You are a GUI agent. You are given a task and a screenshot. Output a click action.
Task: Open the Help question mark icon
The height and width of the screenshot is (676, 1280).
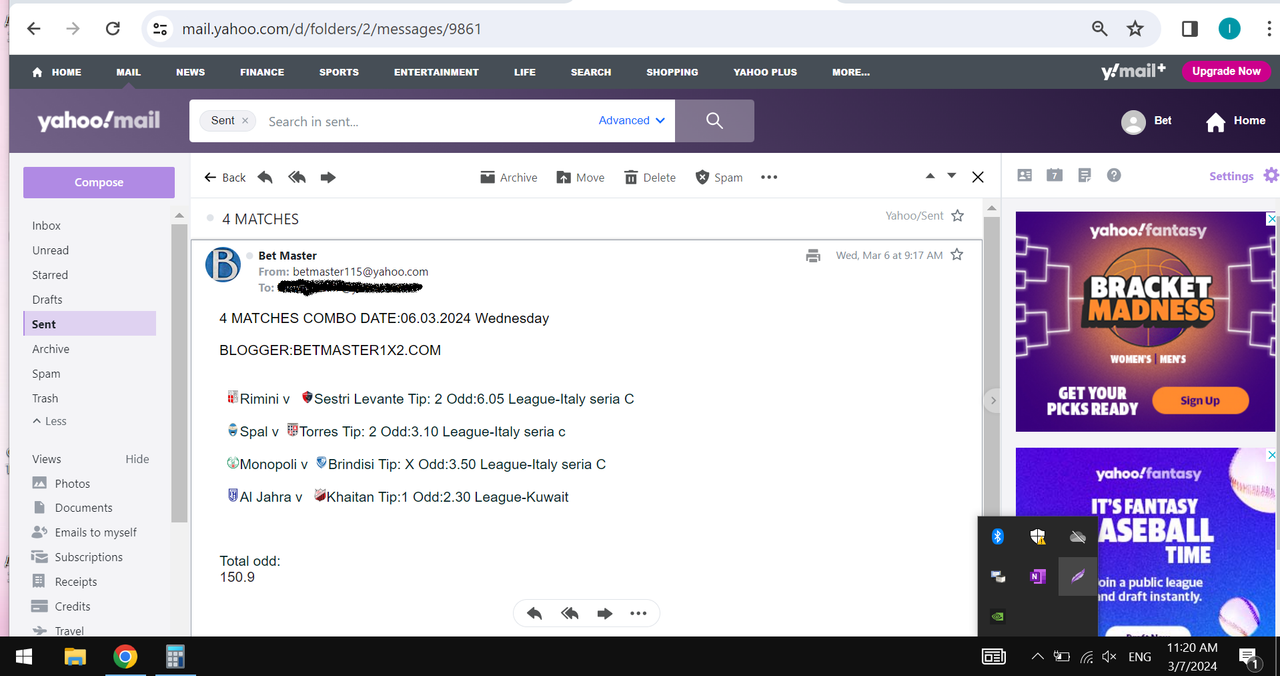click(1114, 175)
